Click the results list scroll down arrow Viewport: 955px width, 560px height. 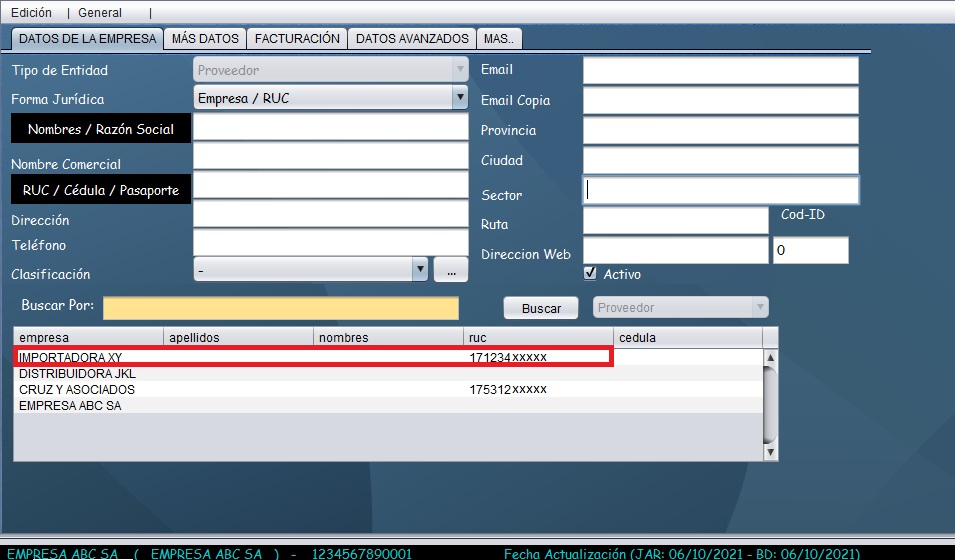click(770, 452)
